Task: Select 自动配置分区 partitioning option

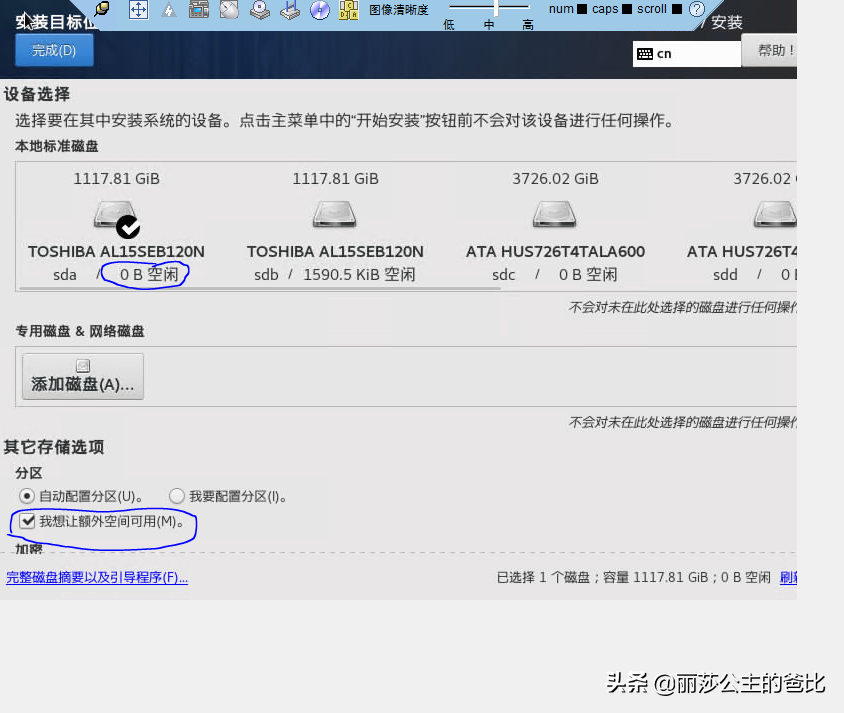Action: pyautogui.click(x=26, y=495)
